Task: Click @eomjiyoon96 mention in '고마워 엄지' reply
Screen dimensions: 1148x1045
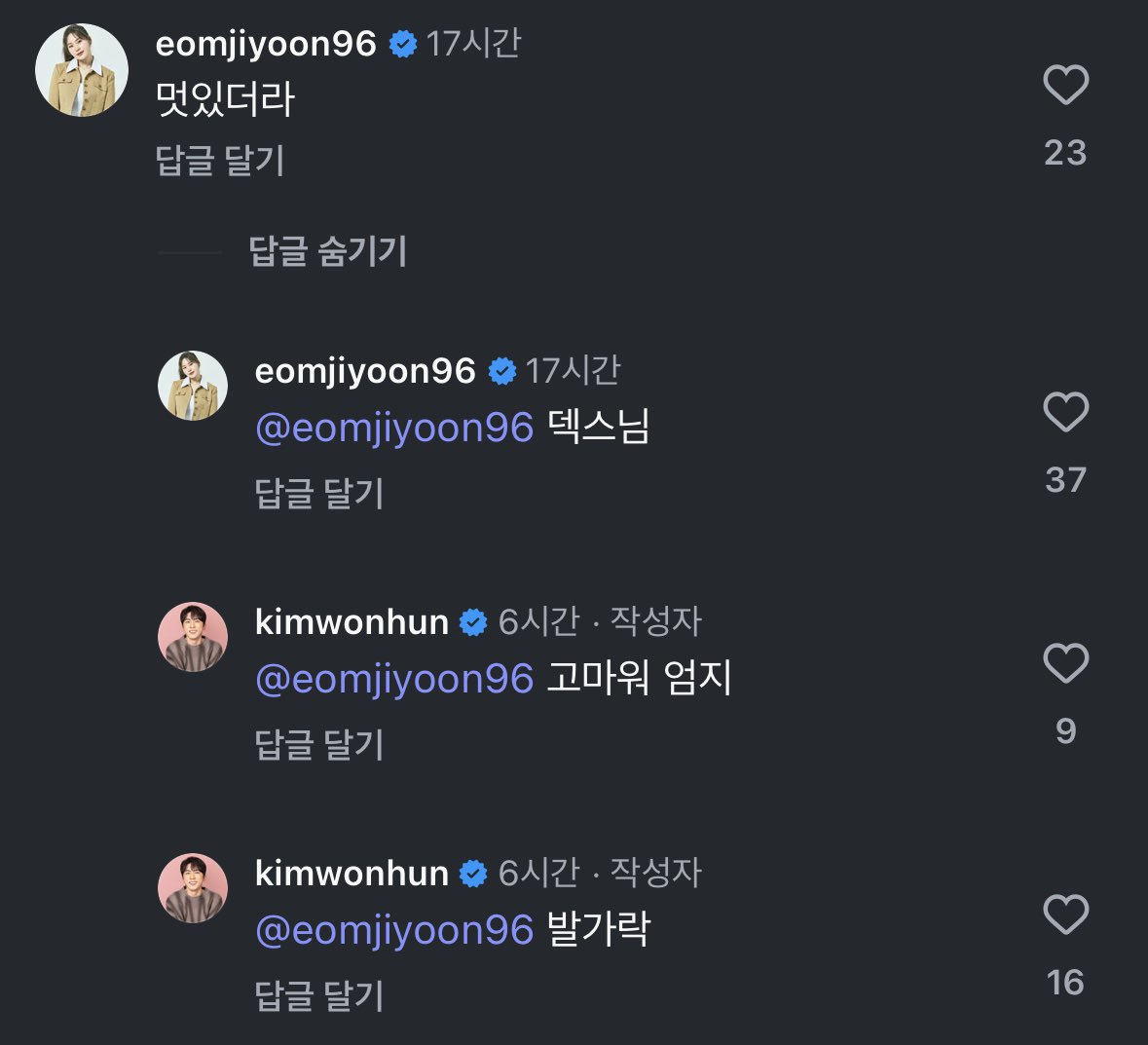Action: tap(394, 679)
